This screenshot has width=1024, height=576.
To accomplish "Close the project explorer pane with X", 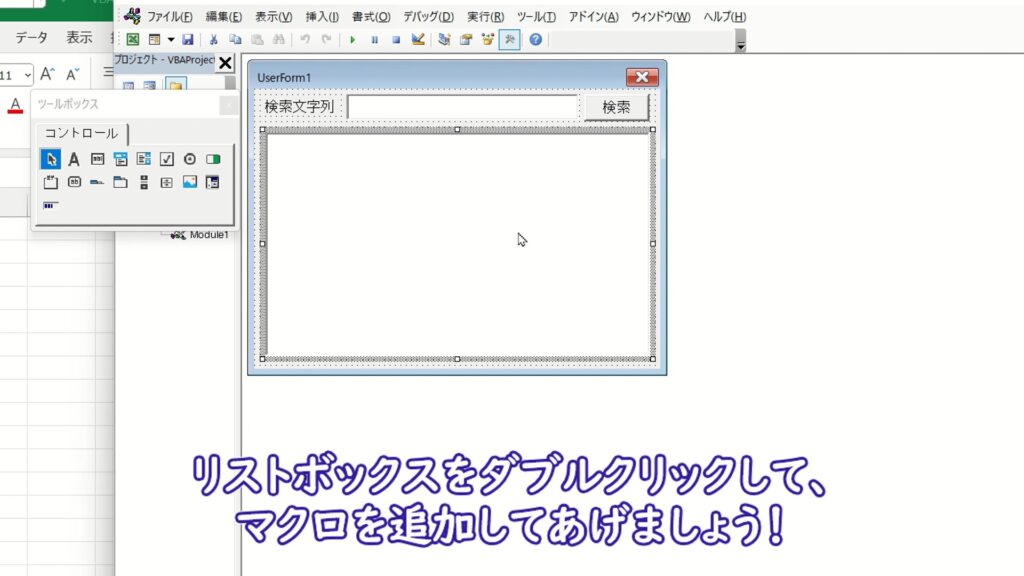I will [x=225, y=63].
